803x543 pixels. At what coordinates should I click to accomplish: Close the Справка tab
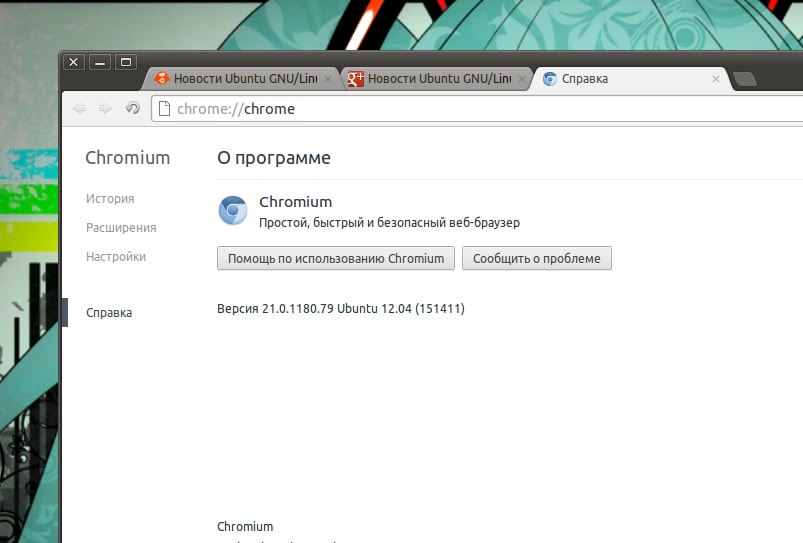point(716,79)
